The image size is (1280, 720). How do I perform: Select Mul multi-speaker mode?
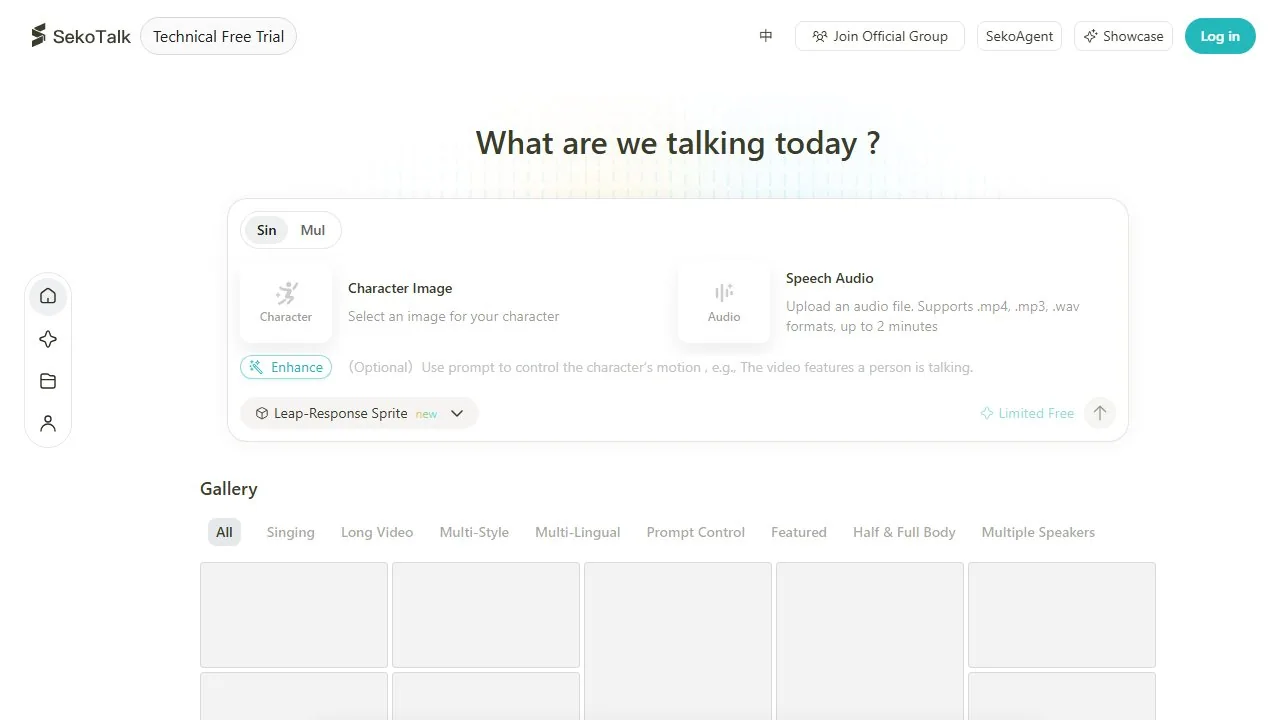313,230
